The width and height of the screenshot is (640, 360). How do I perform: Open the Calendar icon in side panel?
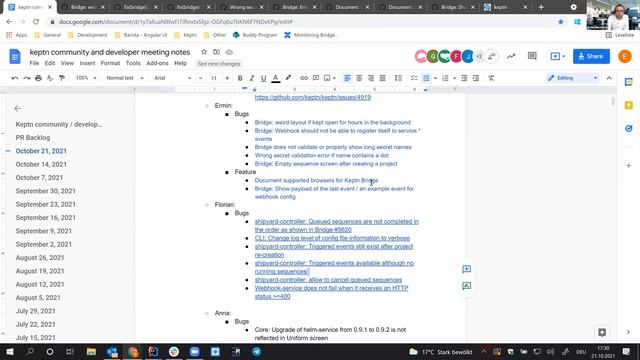[629, 82]
